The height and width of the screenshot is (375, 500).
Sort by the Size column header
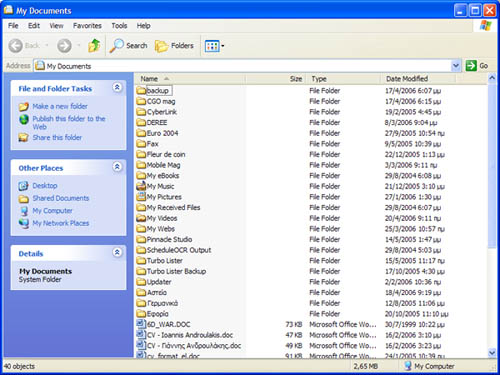pyautogui.click(x=275, y=79)
